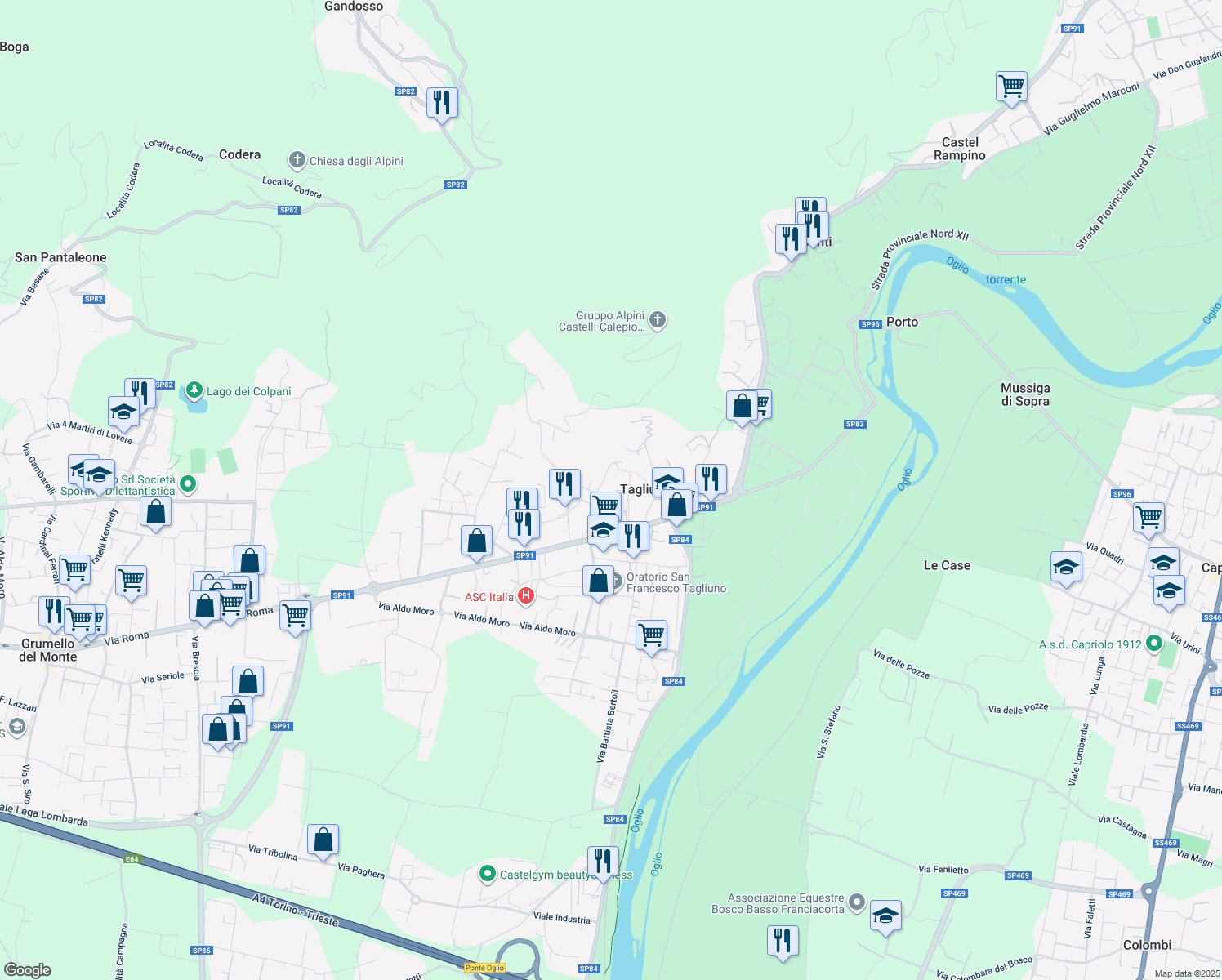This screenshot has width=1222, height=980.
Task: Select the restaurant marker near Gandosso on SP82
Action: [x=442, y=101]
